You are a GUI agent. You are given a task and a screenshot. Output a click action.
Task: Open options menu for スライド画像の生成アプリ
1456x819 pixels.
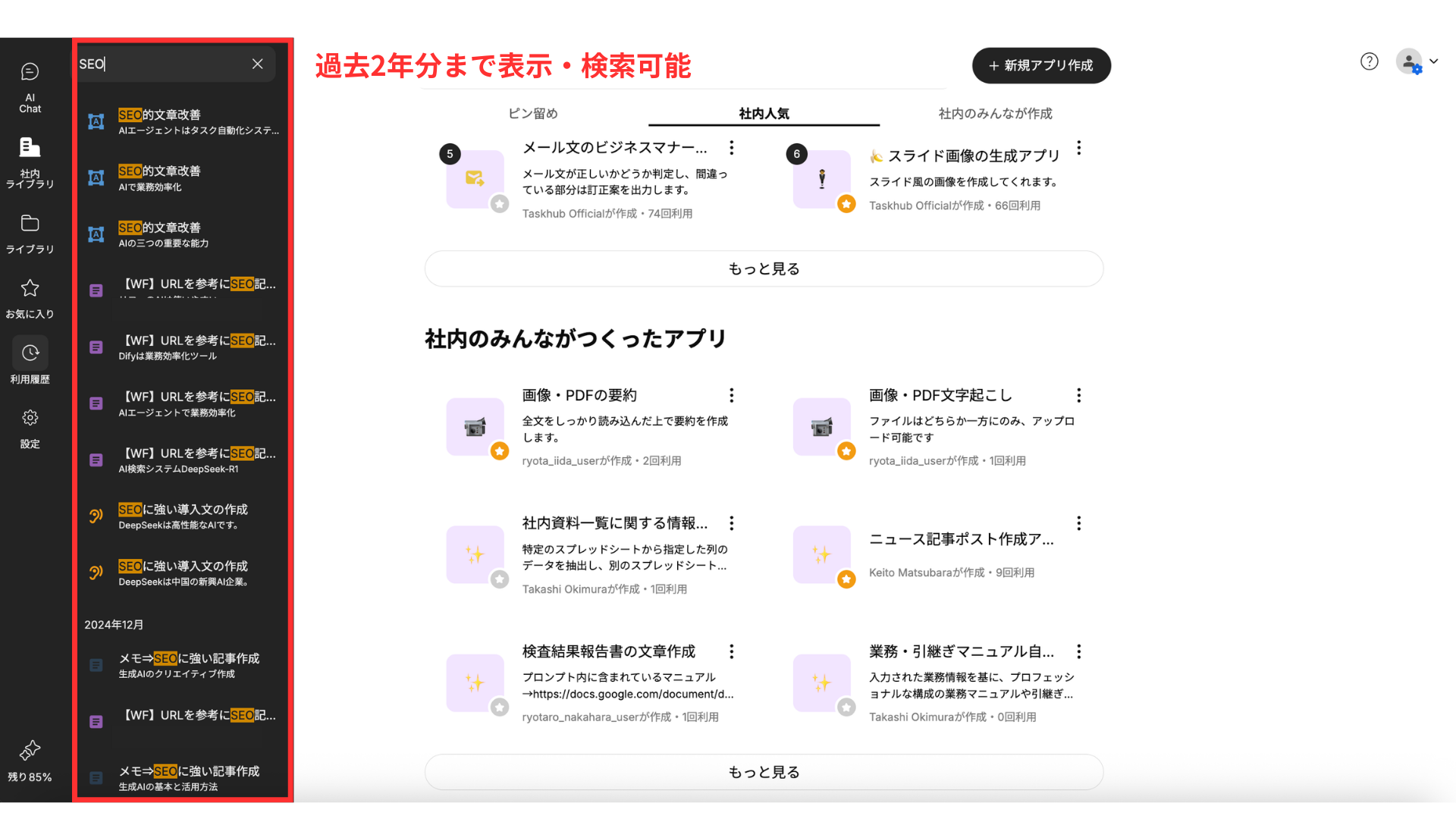click(x=1078, y=148)
